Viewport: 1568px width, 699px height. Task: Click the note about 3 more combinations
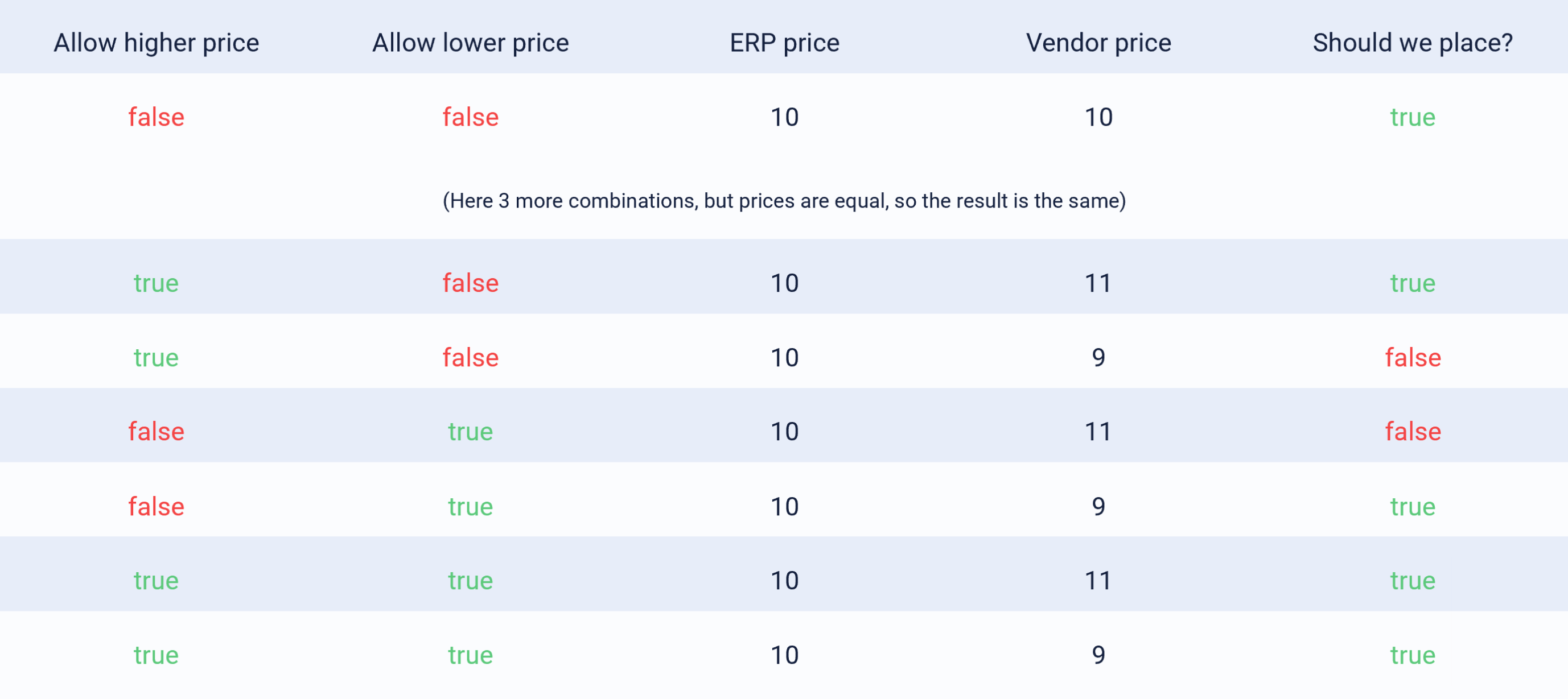(x=784, y=201)
